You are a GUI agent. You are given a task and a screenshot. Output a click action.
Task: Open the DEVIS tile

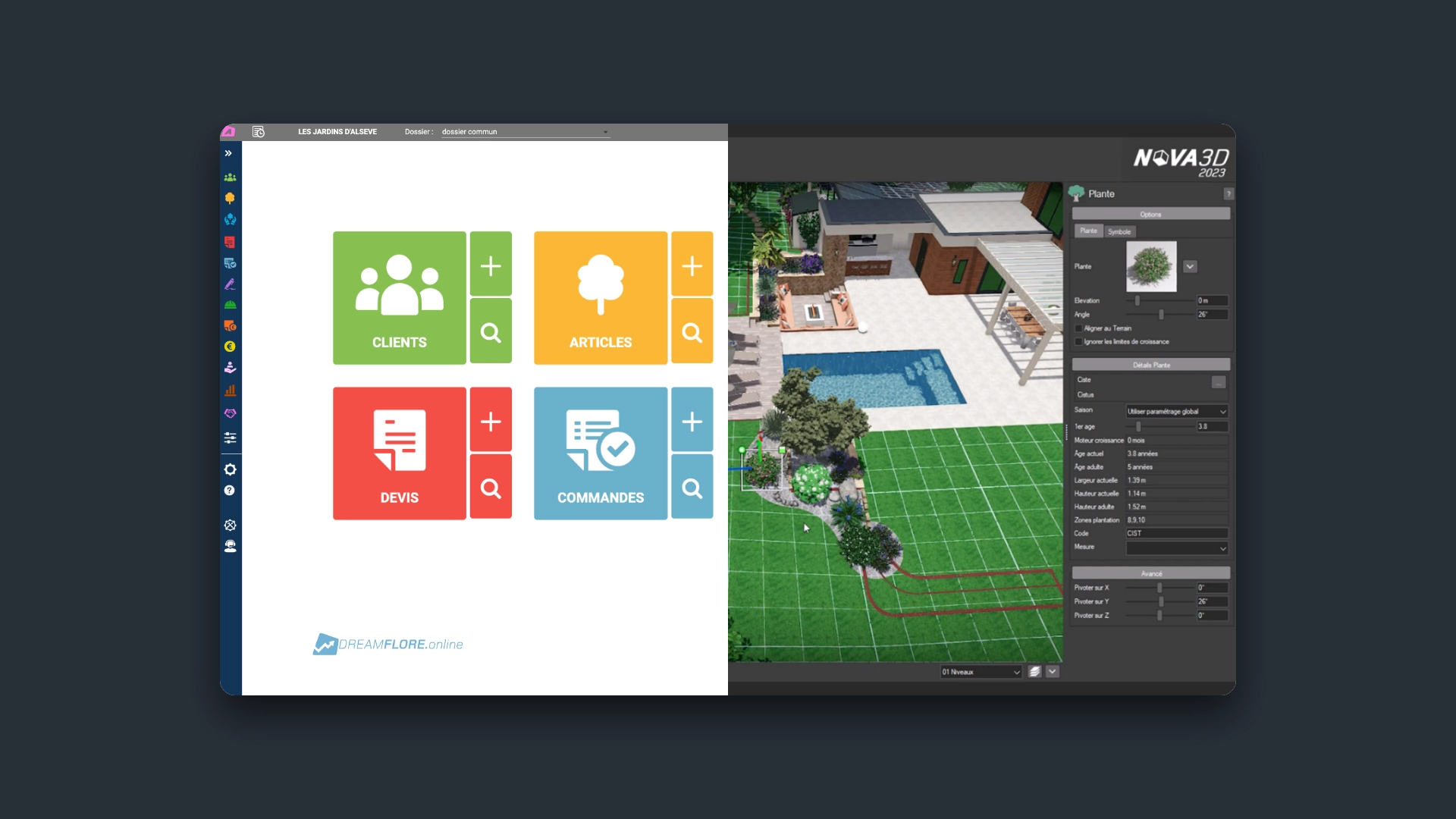(x=400, y=453)
